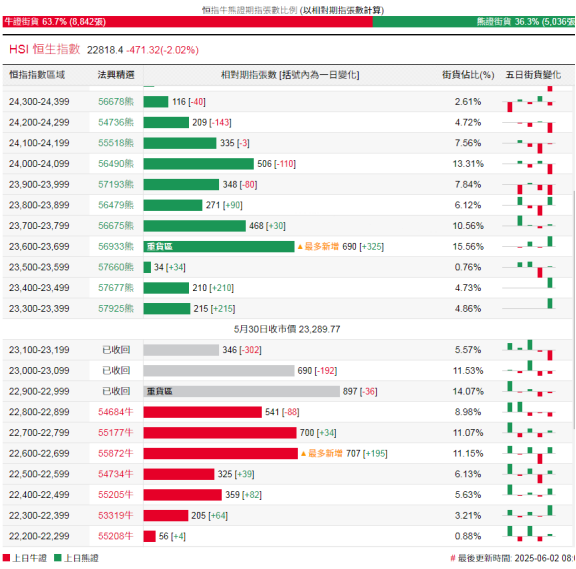The height and width of the screenshot is (569, 576).
Task: Click the 13.31% street share value
Action: (x=468, y=164)
